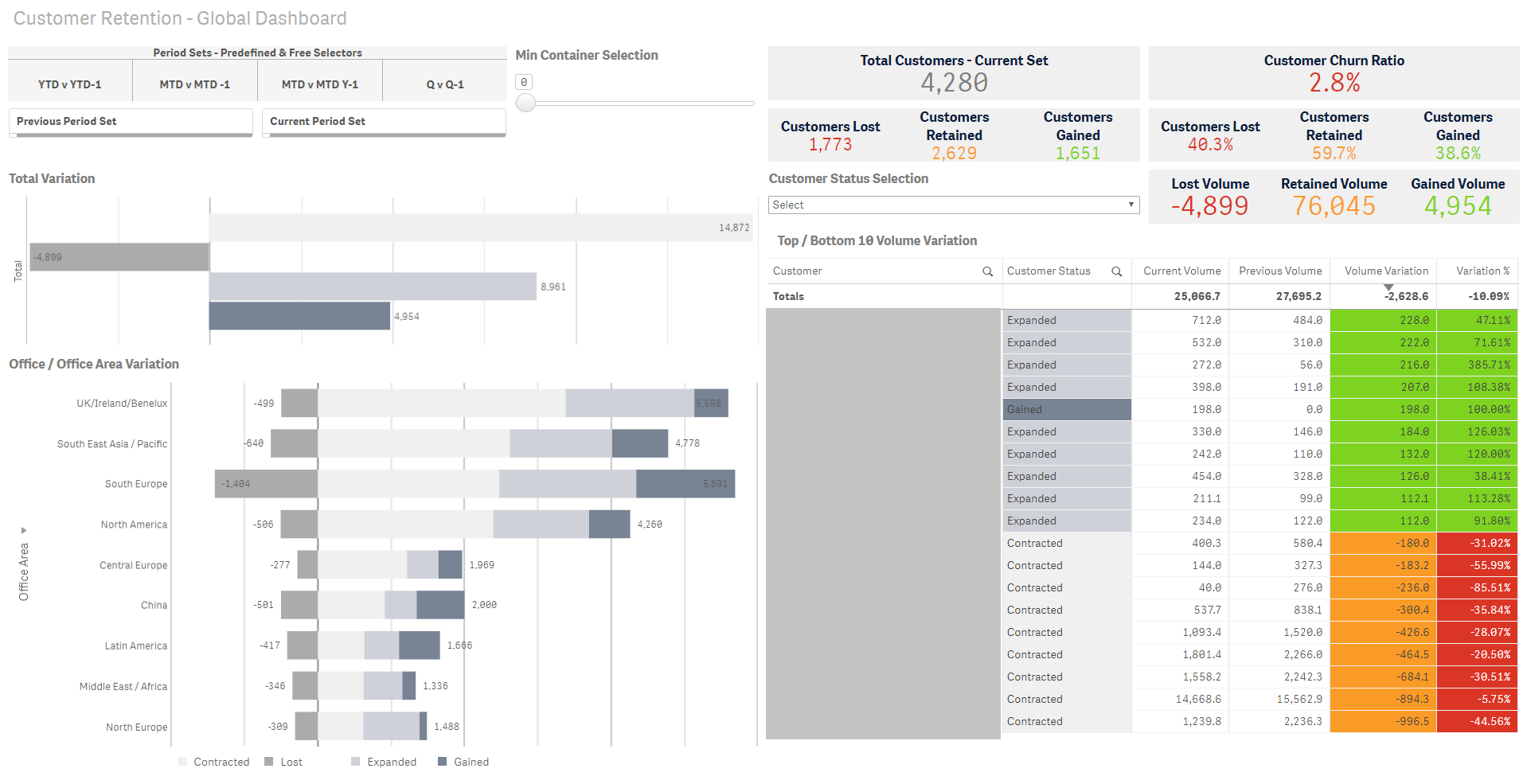Click the 14,872 contracted bar in Total Variation

tap(481, 228)
